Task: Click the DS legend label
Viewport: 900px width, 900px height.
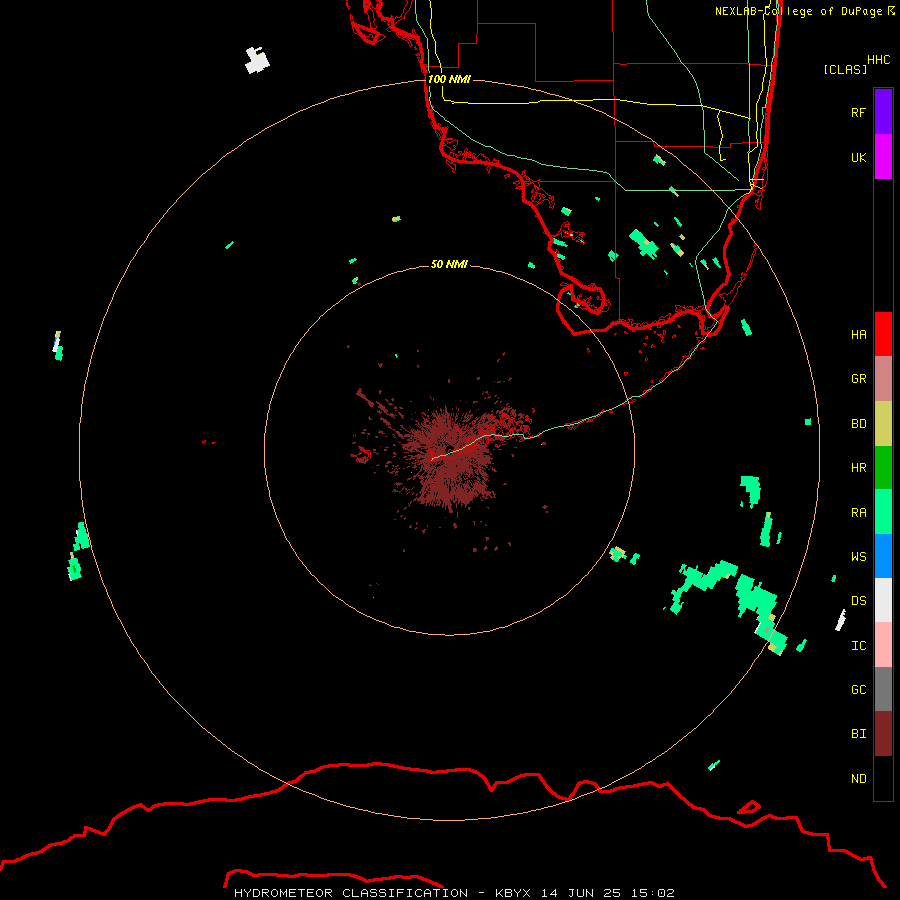Action: pos(858,600)
